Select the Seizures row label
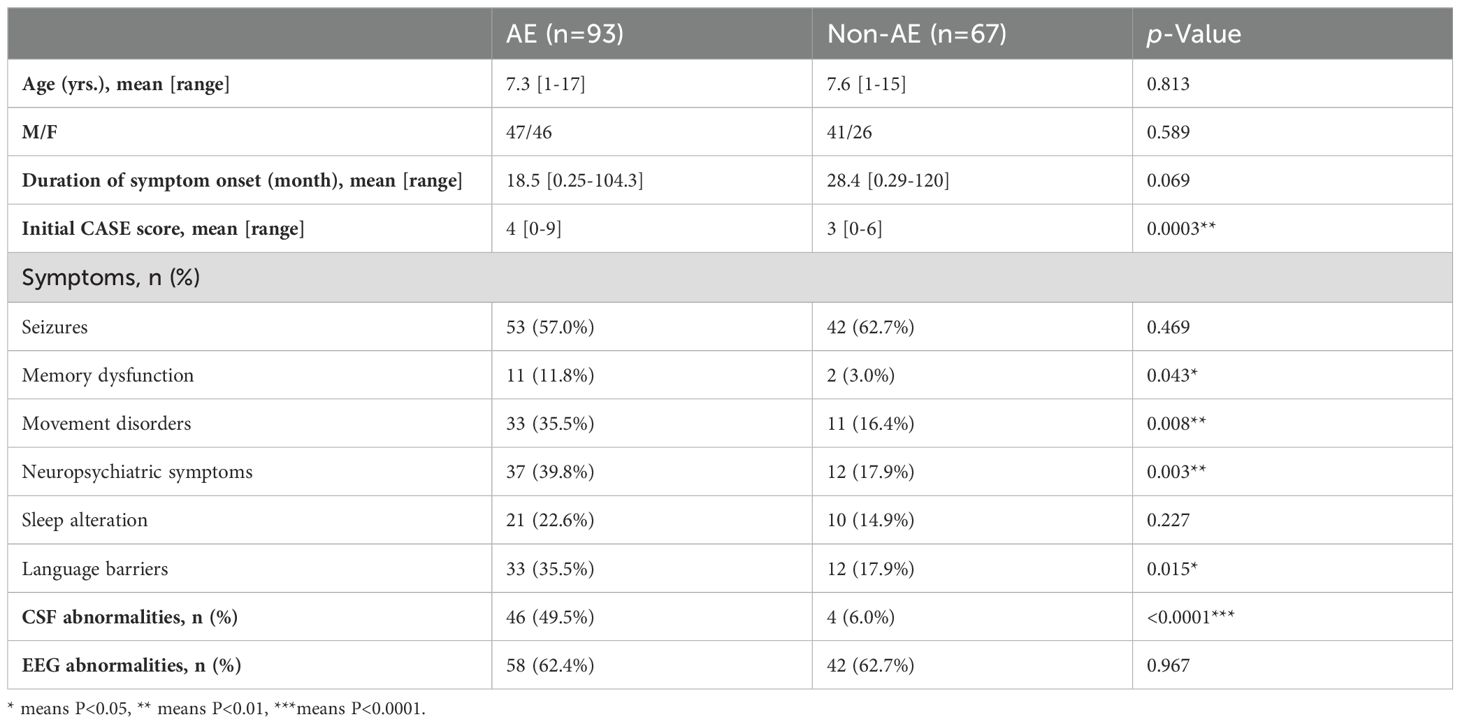Image resolution: width=1460 pixels, height=724 pixels. pyautogui.click(x=50, y=326)
